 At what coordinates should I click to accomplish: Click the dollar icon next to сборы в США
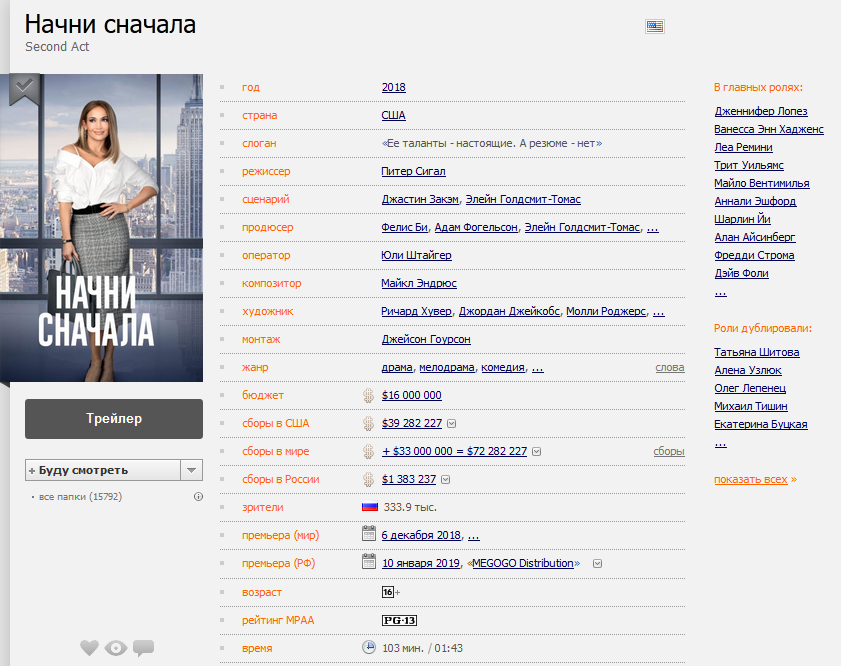tap(368, 423)
